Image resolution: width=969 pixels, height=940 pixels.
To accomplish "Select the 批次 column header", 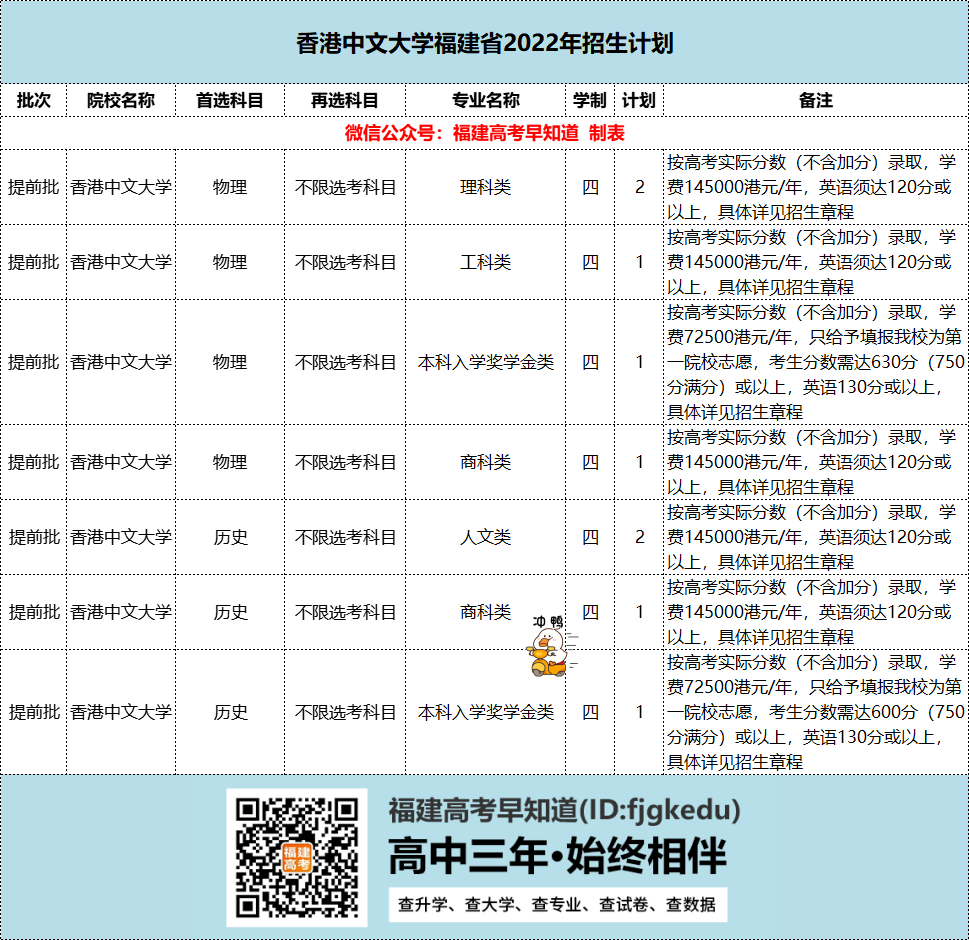I will tap(33, 100).
